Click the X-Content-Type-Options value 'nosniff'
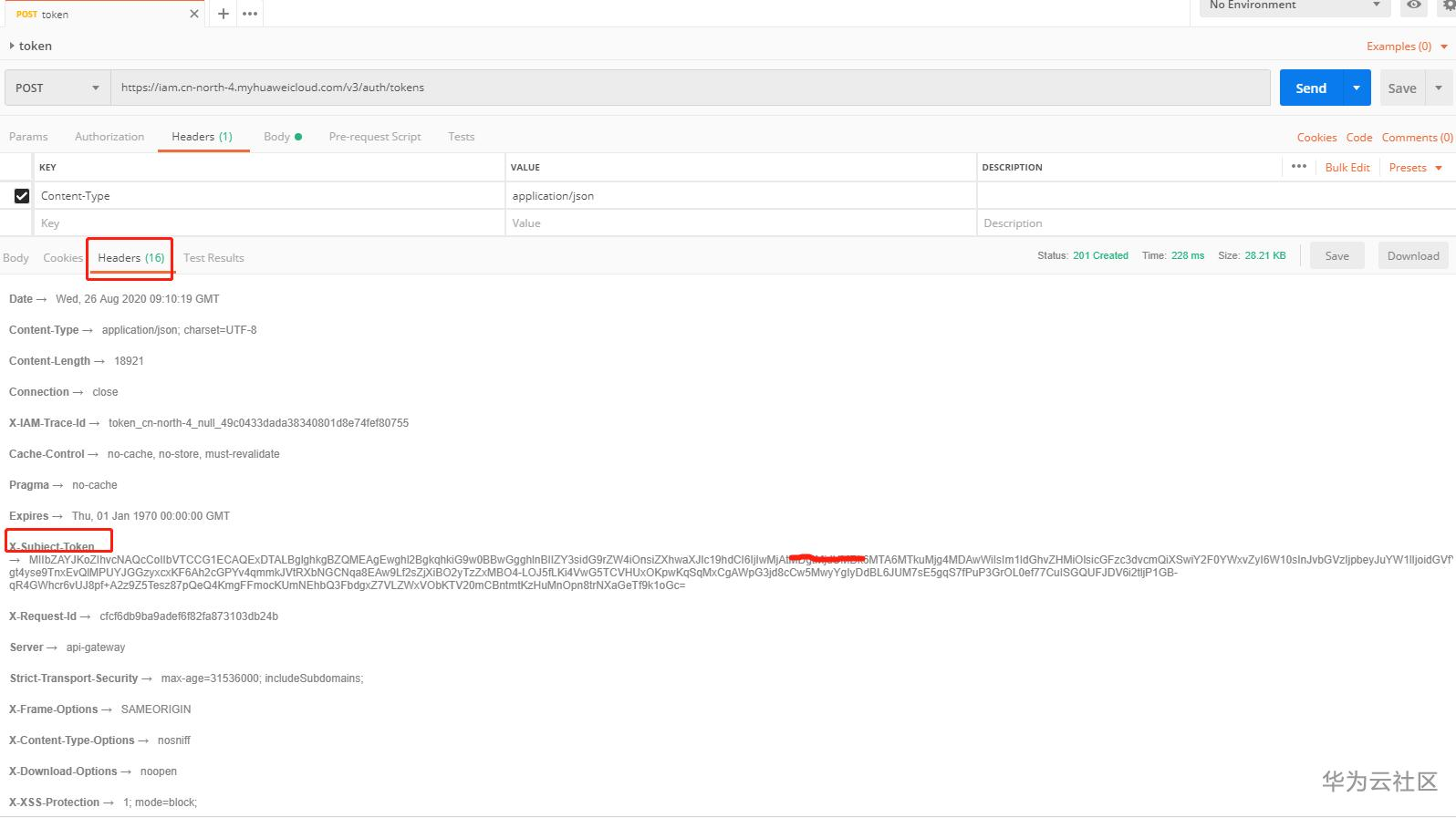Image resolution: width=1456 pixels, height=818 pixels. [x=174, y=740]
